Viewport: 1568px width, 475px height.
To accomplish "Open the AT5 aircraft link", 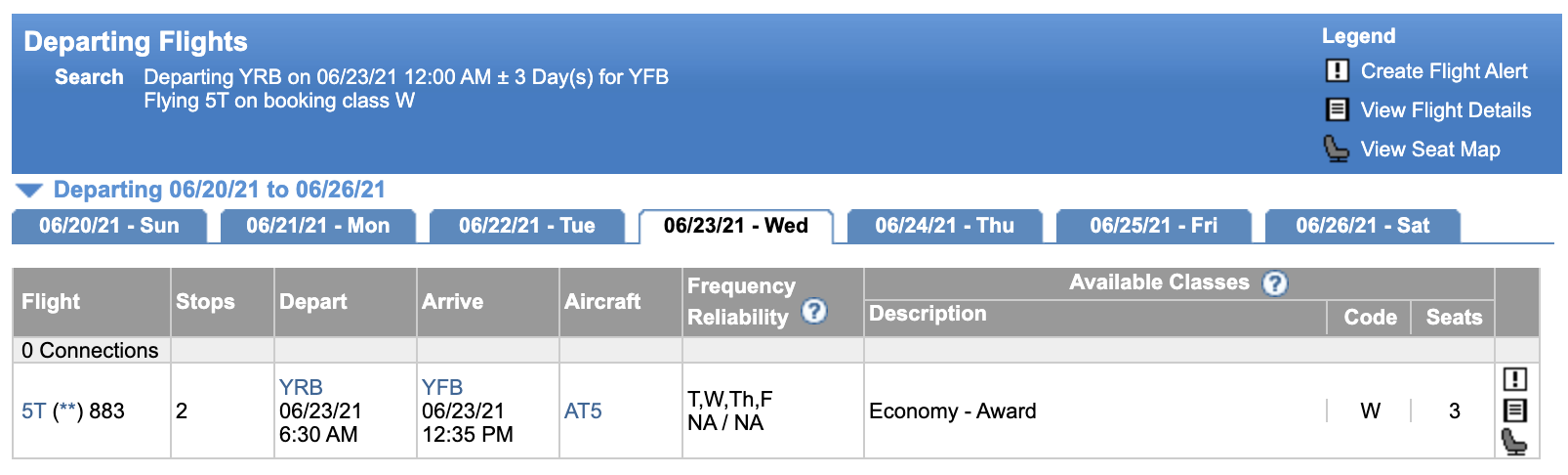I will [583, 411].
